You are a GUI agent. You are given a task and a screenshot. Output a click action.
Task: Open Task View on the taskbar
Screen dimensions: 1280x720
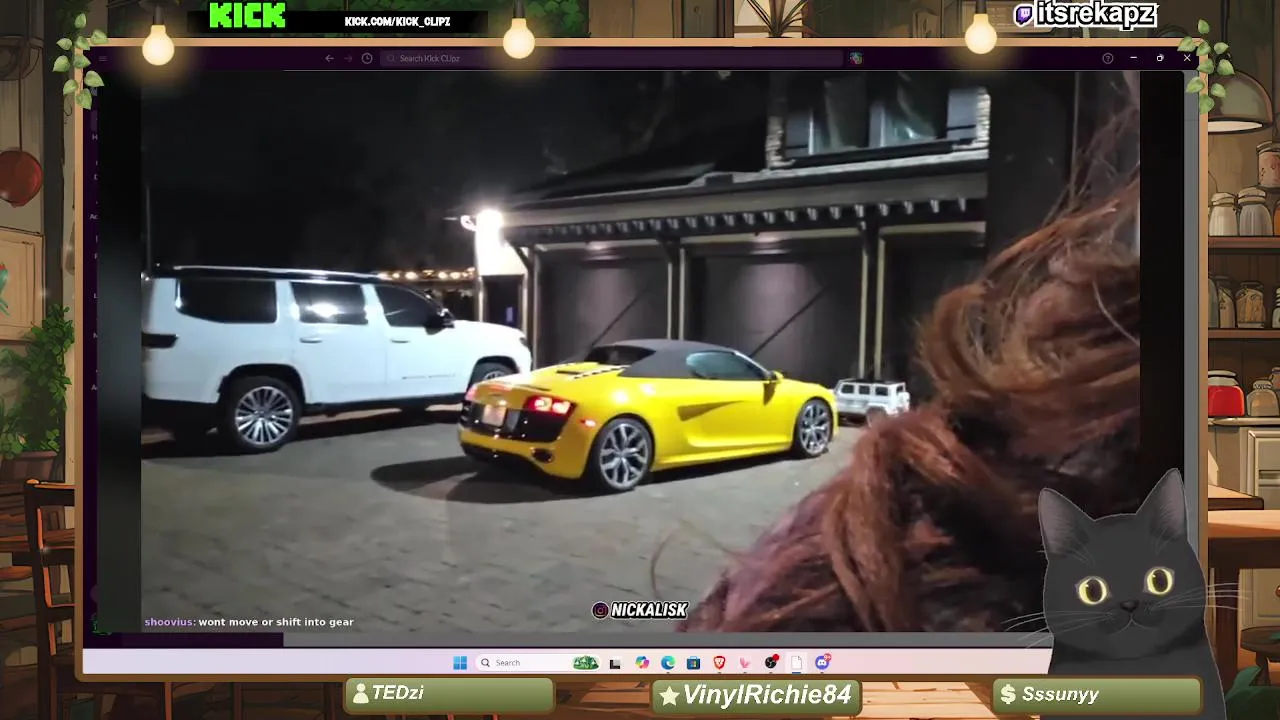click(x=615, y=662)
